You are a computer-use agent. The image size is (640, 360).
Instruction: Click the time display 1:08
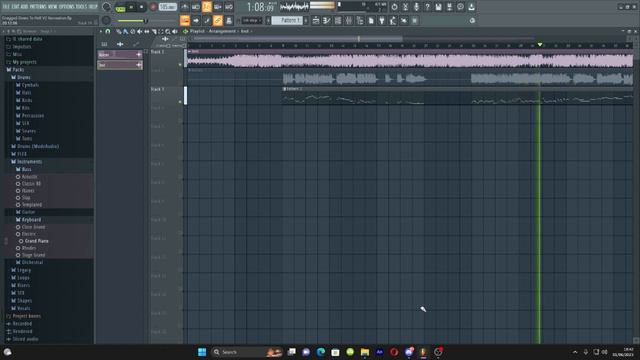click(x=260, y=7)
